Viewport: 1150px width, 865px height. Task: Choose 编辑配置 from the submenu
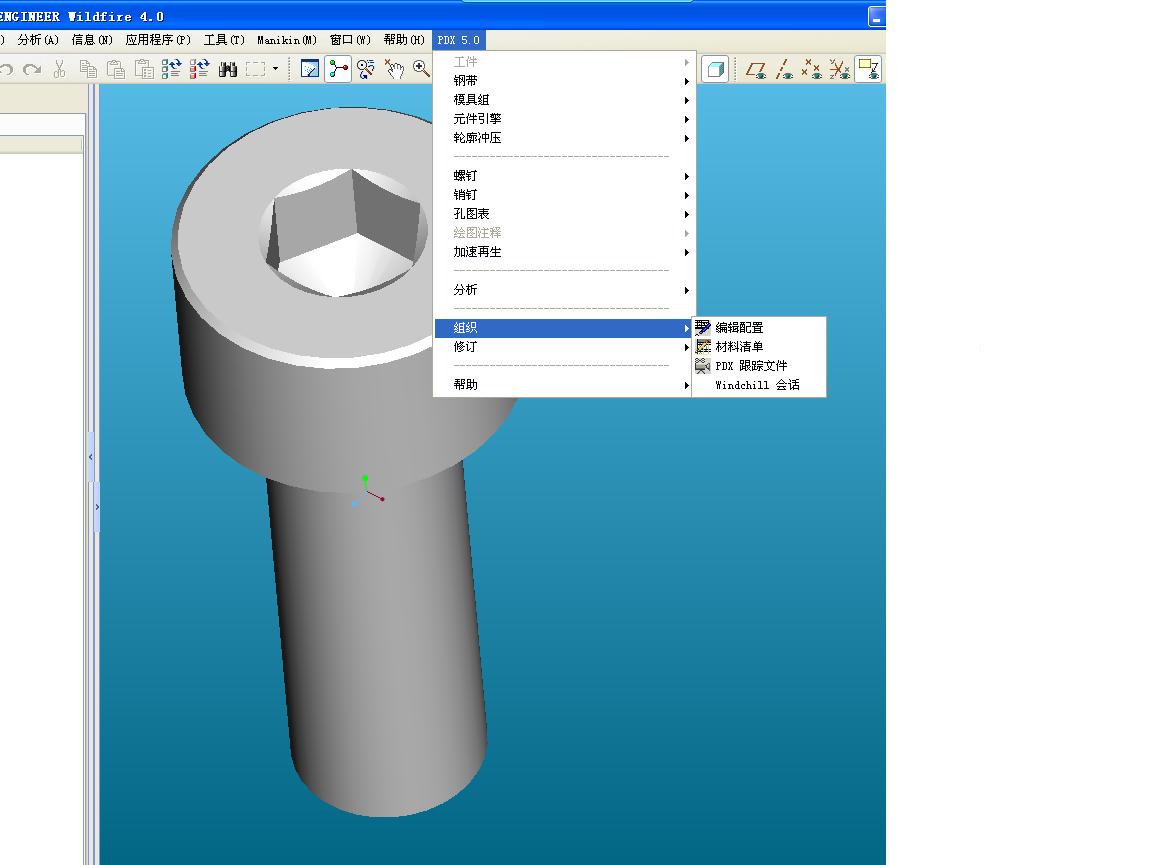point(759,328)
